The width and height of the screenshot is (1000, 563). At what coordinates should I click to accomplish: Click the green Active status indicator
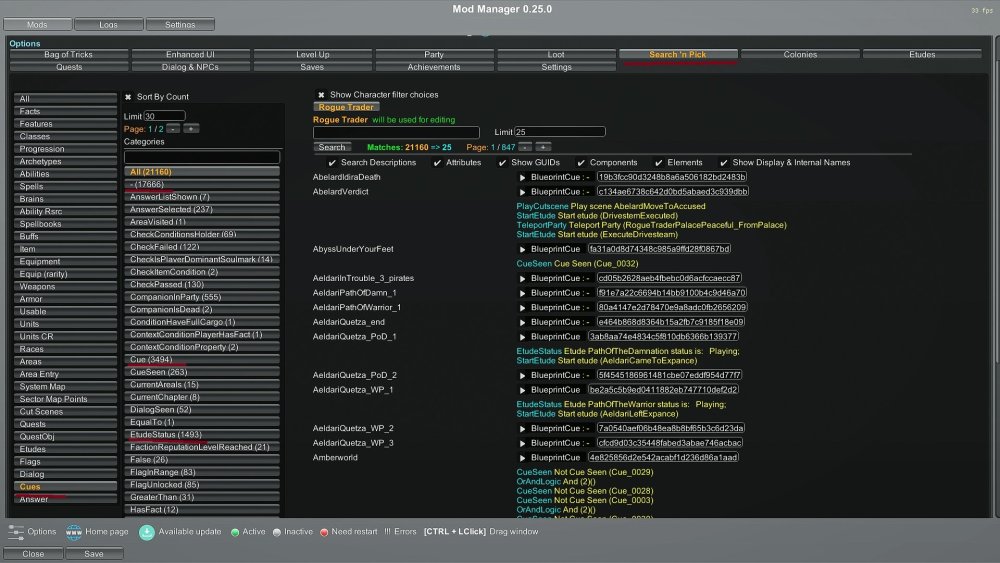[x=235, y=532]
